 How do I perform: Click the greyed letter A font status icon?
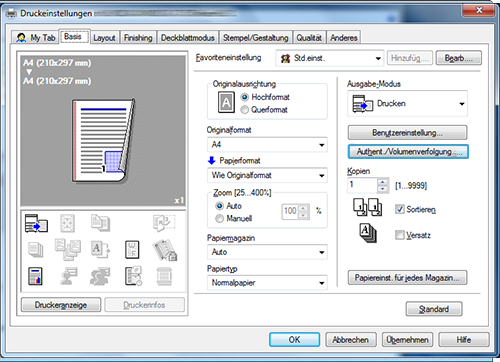(x=100, y=250)
